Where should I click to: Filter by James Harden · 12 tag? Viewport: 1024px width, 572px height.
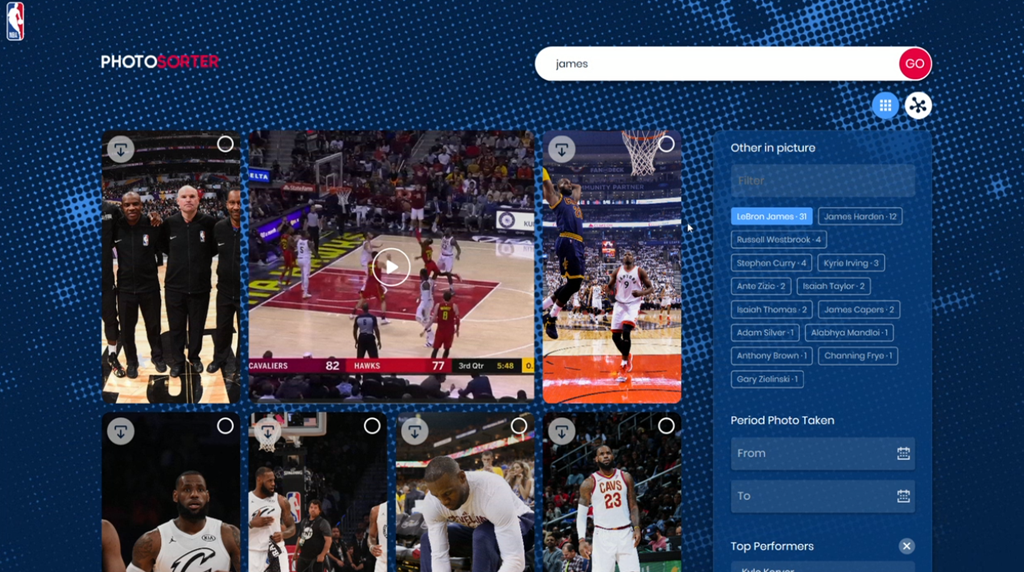pos(860,217)
